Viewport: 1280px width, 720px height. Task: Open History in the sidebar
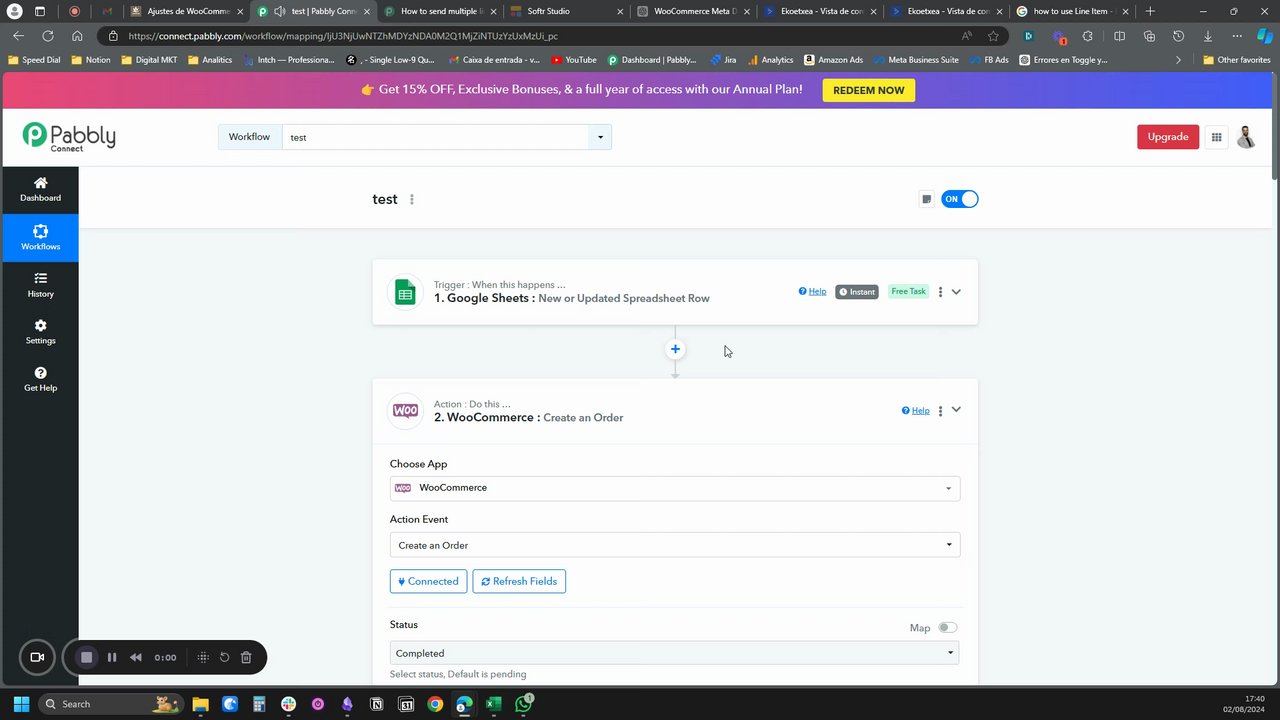(40, 285)
